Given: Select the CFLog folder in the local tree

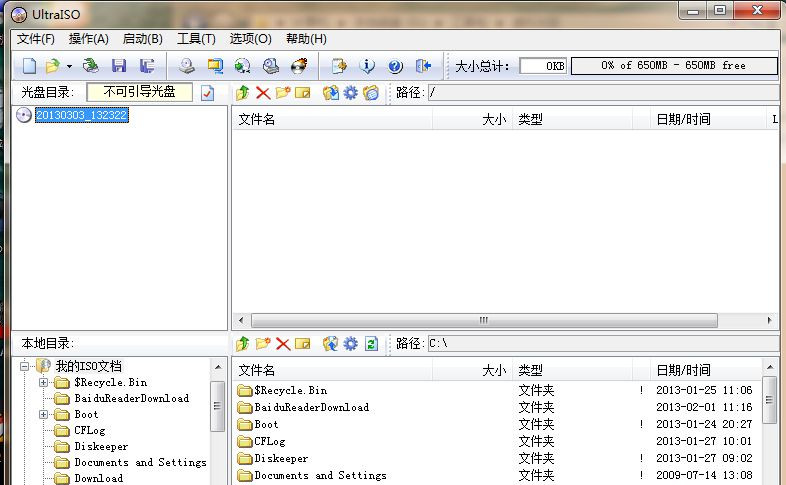Looking at the screenshot, I should click(x=90, y=430).
